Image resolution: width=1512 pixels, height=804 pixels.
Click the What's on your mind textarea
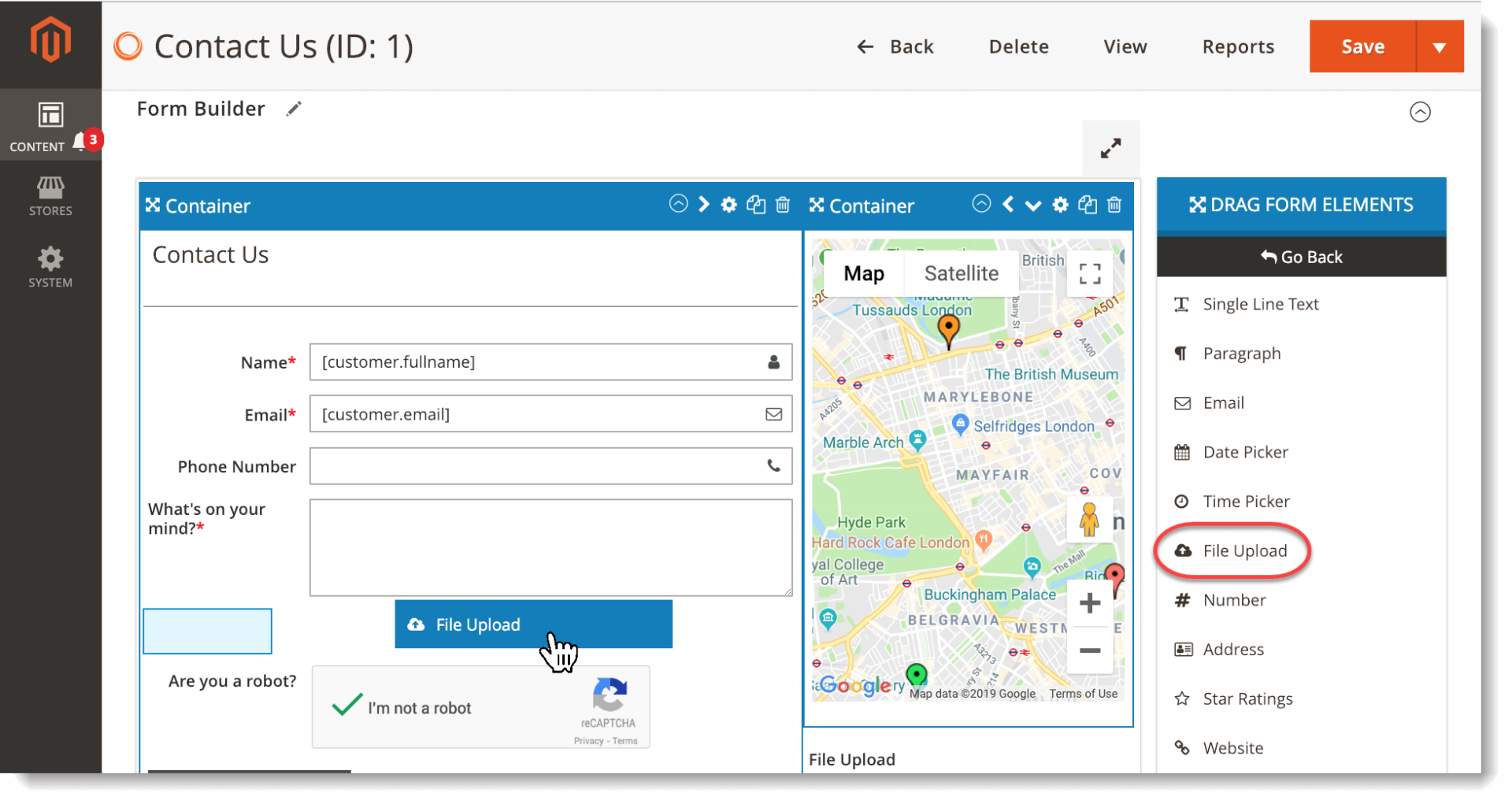coord(550,547)
